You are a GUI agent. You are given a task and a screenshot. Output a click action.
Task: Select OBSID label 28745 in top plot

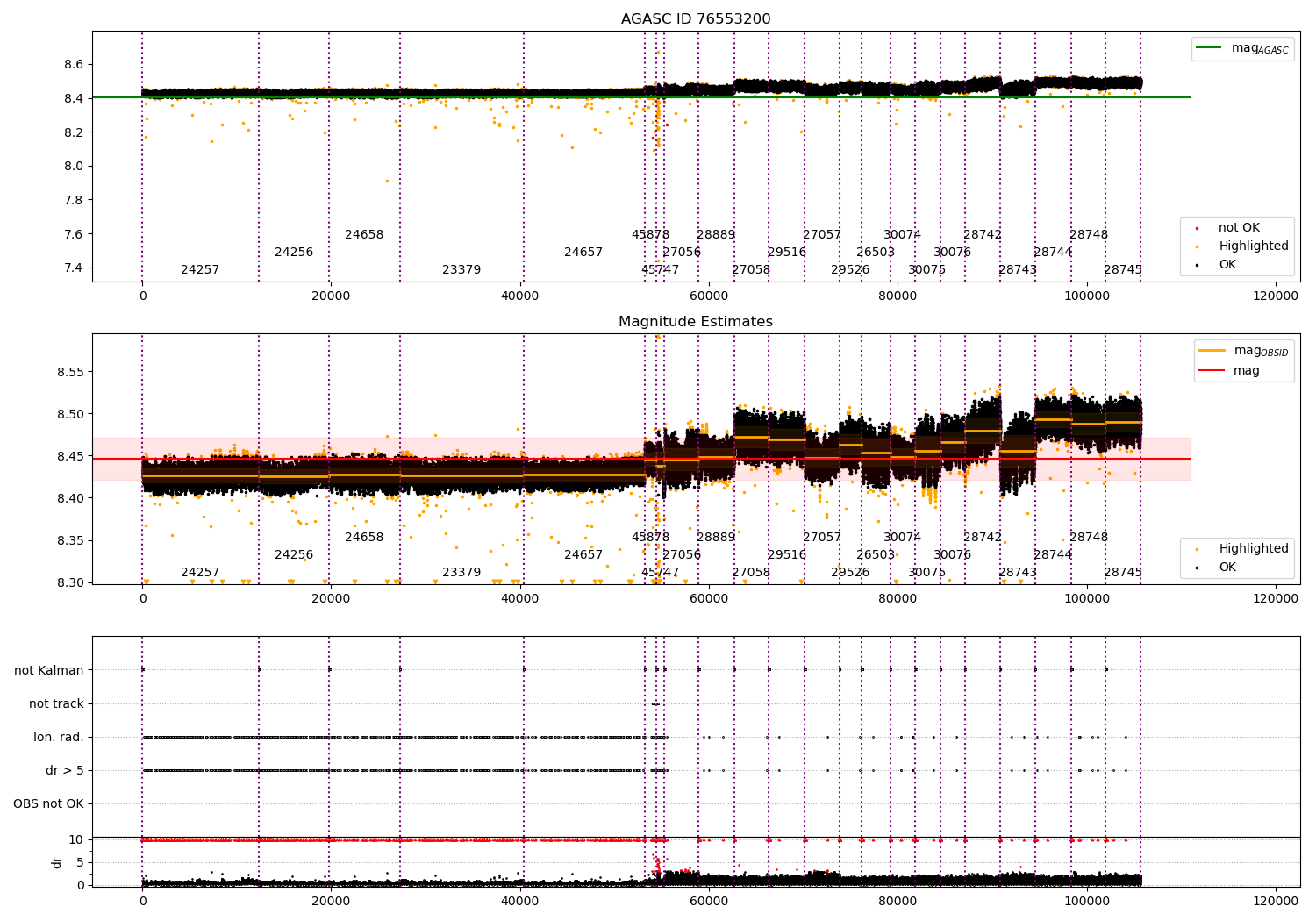coord(1123,270)
